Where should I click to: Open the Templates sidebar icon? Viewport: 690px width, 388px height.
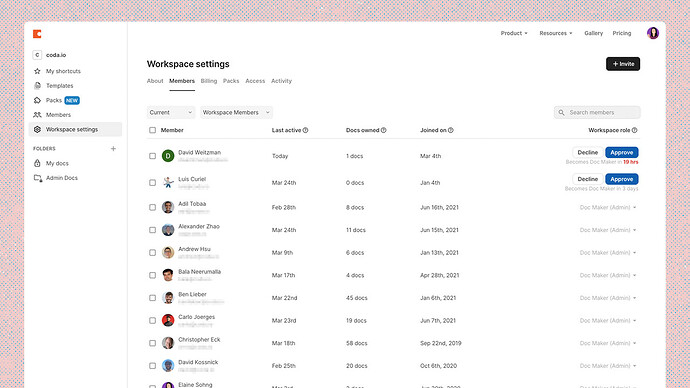[37, 86]
